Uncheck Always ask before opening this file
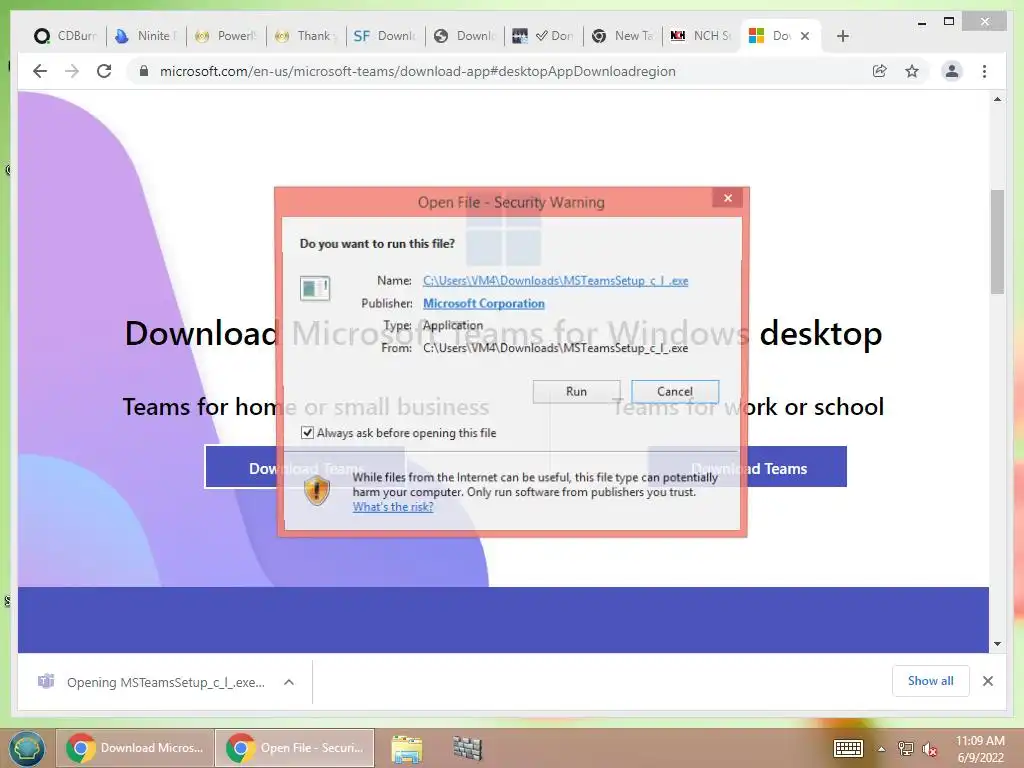Screen dimensions: 1024x768 click(307, 432)
